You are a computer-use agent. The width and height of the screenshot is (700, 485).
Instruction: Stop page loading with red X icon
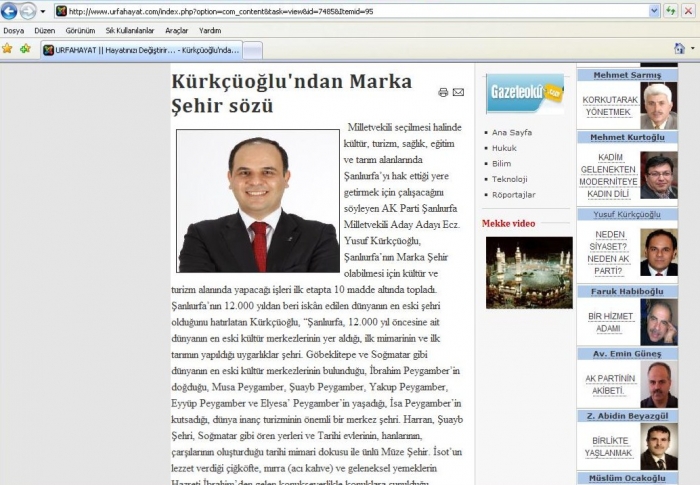coord(689,11)
